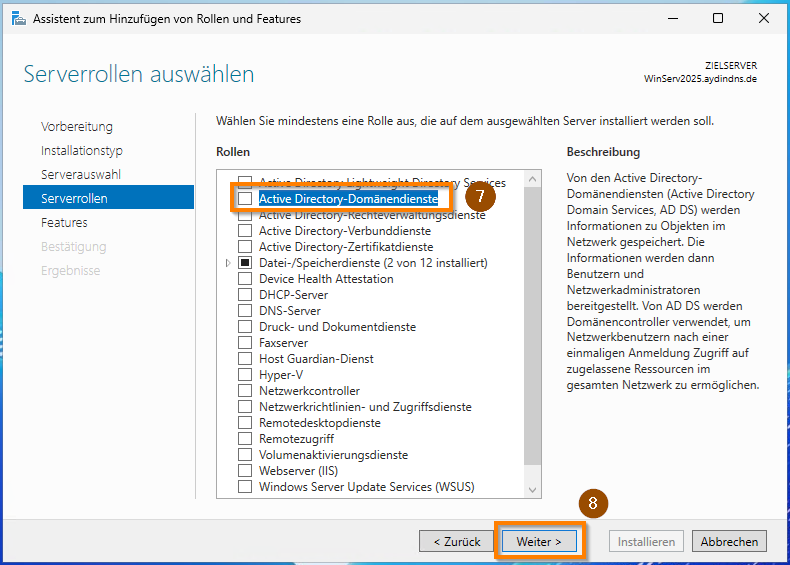Check the Remotedesktopdienste checkbox
The width and height of the screenshot is (790, 565).
(x=245, y=423)
